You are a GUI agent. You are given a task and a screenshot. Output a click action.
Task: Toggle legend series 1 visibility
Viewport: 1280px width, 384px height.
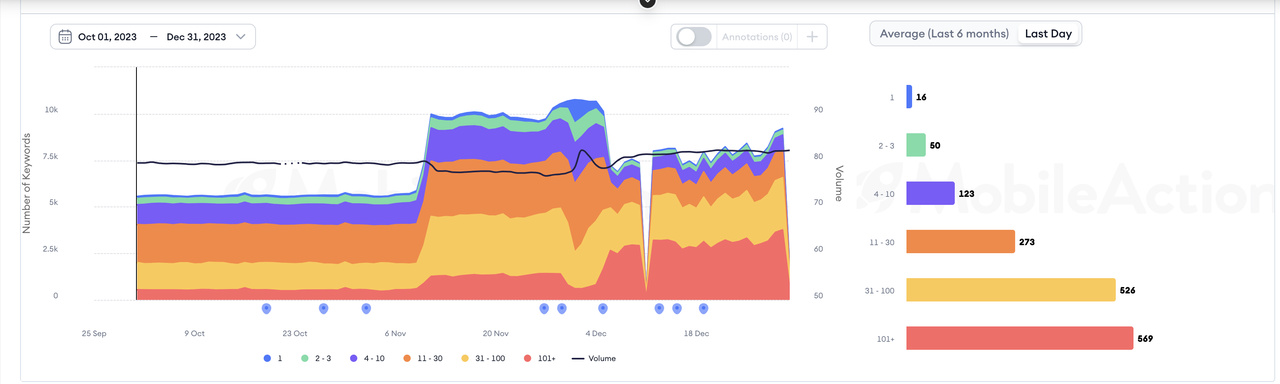point(273,358)
